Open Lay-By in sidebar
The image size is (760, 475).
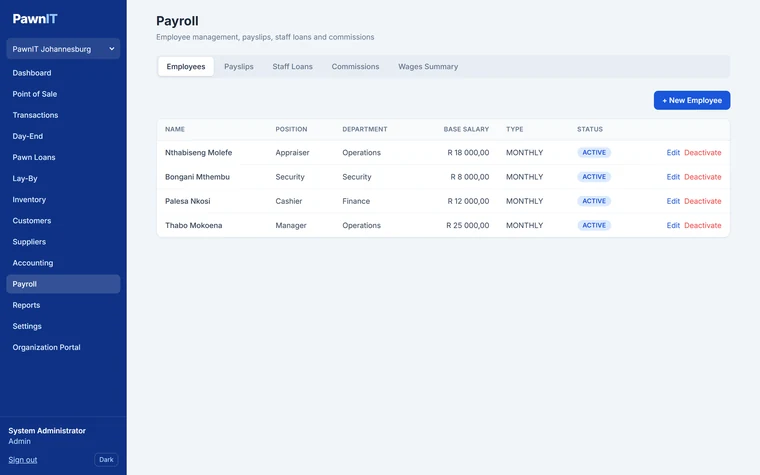[x=25, y=178]
